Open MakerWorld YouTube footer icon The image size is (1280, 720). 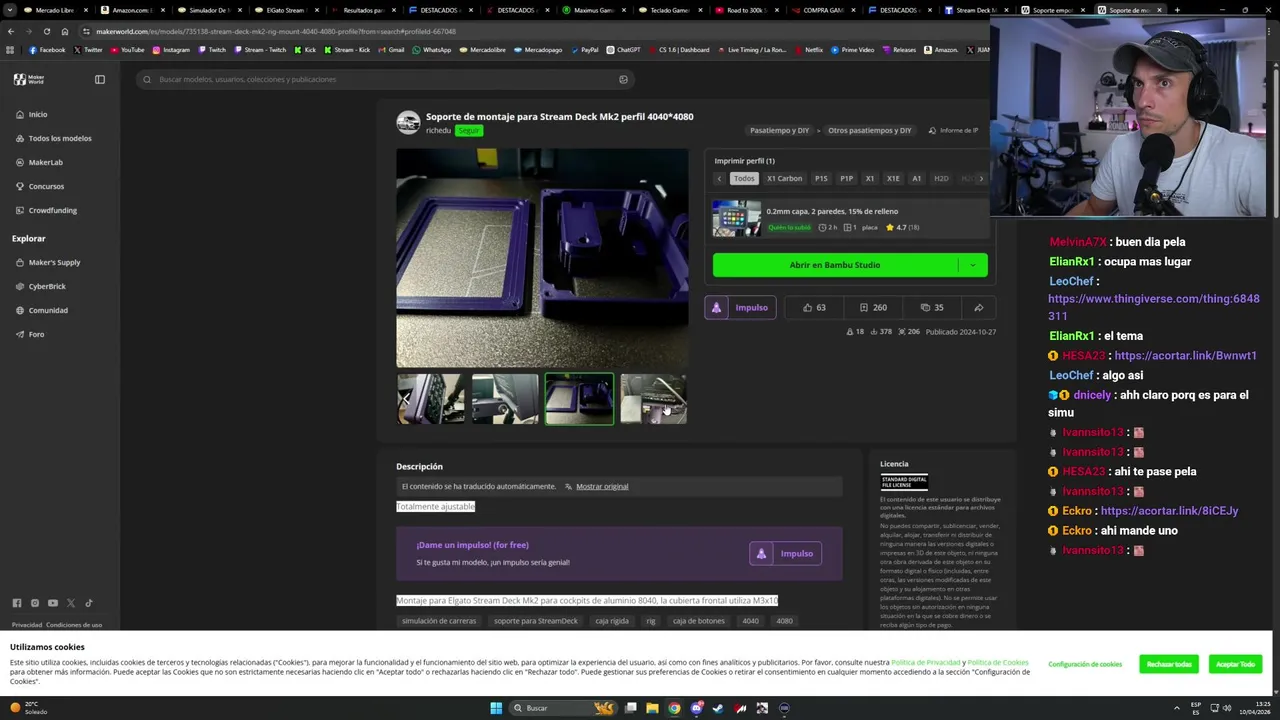(x=53, y=603)
